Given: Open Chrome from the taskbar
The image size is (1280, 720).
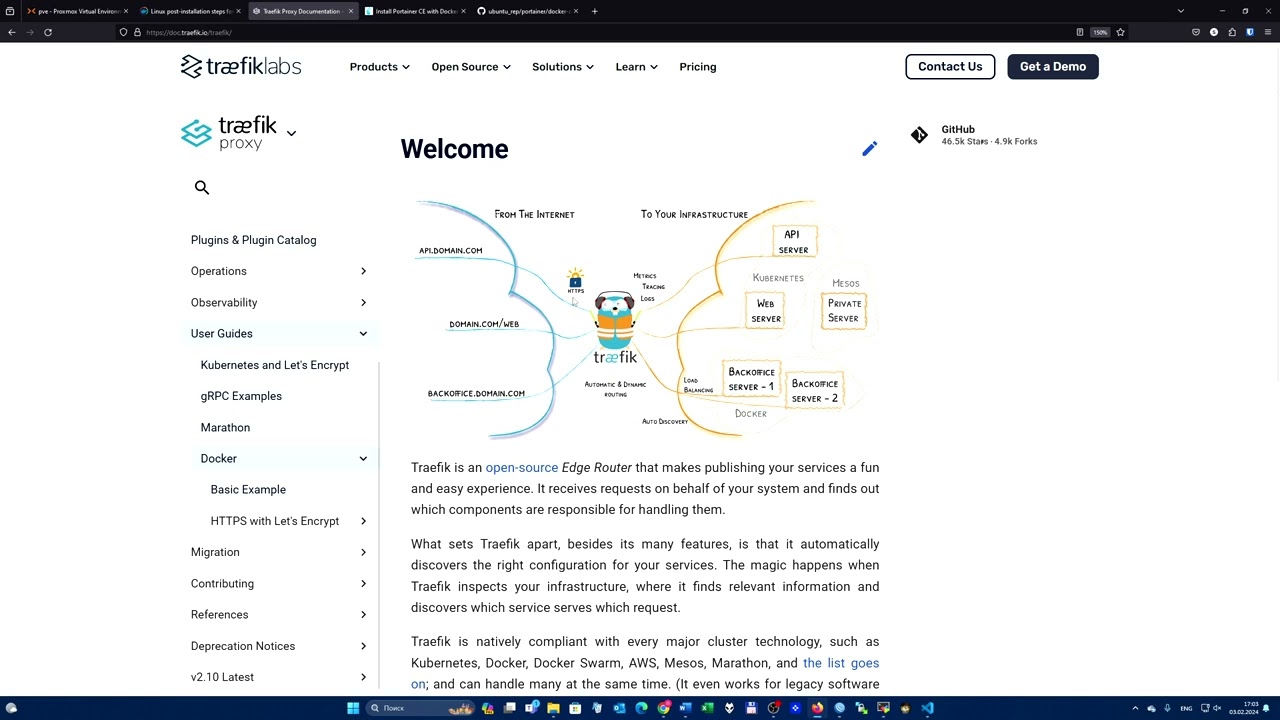Looking at the screenshot, I should click(x=663, y=708).
